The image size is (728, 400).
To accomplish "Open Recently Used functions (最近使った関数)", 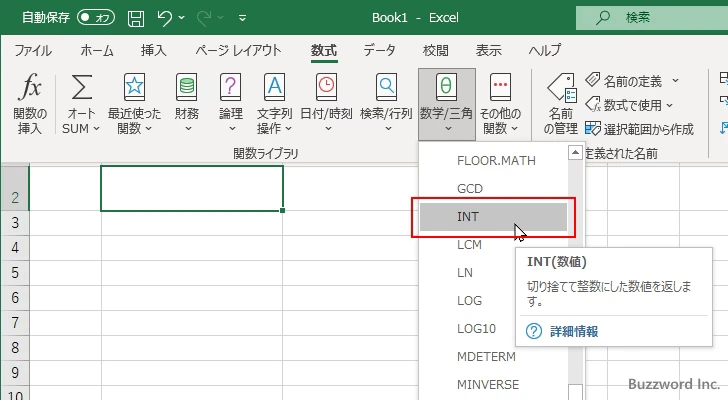I will pyautogui.click(x=134, y=104).
